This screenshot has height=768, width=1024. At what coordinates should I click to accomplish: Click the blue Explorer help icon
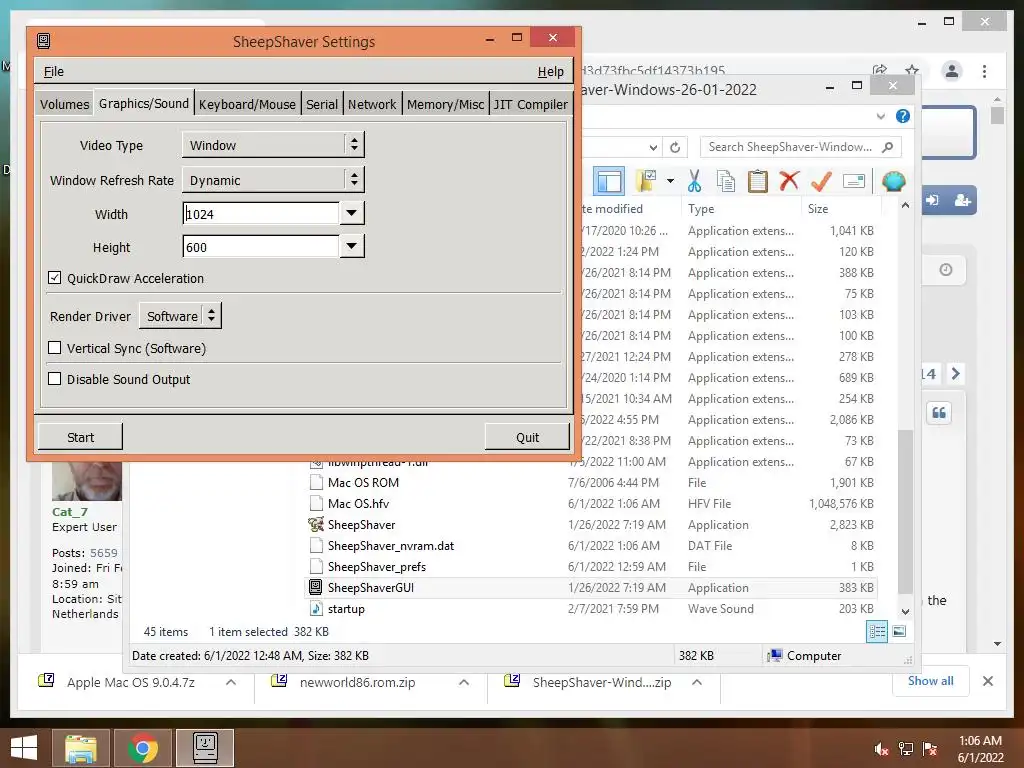pos(903,116)
